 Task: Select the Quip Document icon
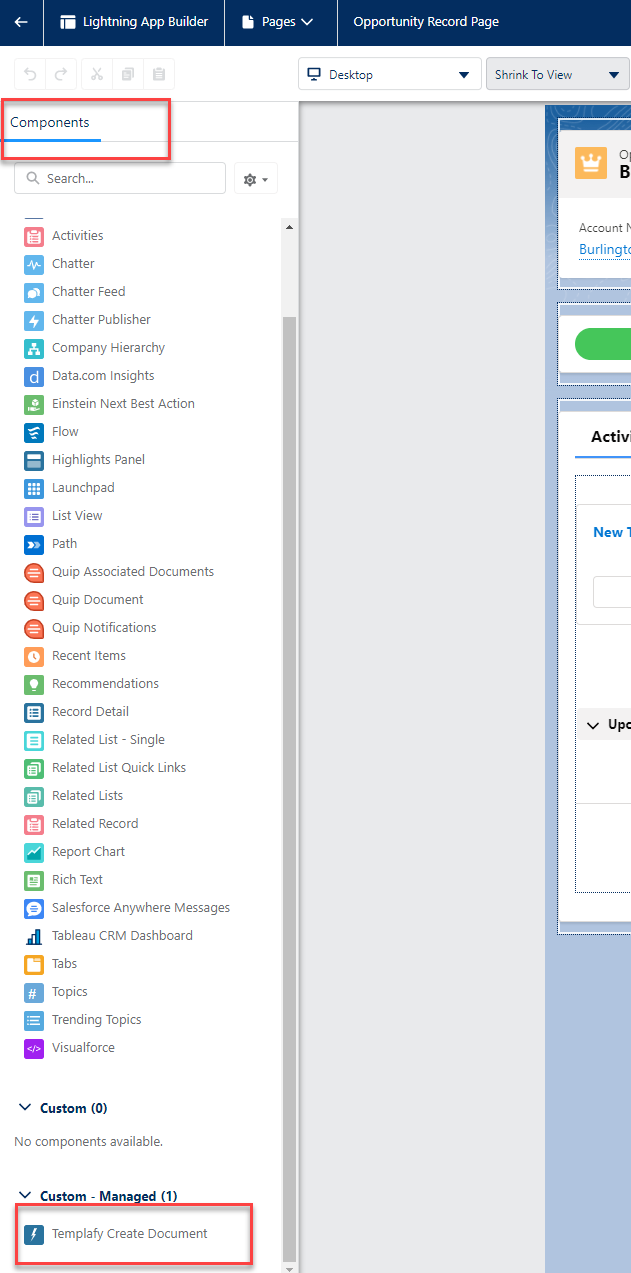(x=34, y=600)
